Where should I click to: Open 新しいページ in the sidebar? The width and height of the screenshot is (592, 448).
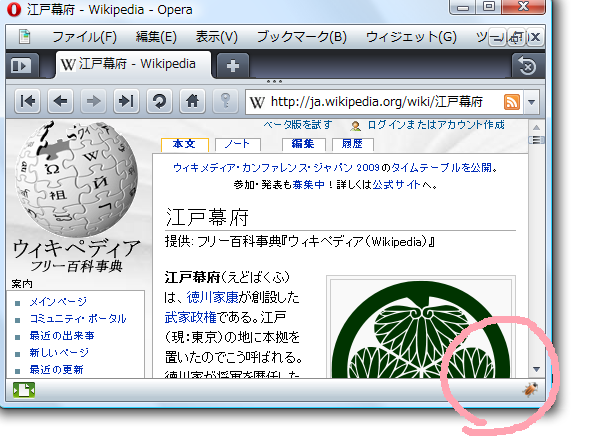[x=59, y=353]
